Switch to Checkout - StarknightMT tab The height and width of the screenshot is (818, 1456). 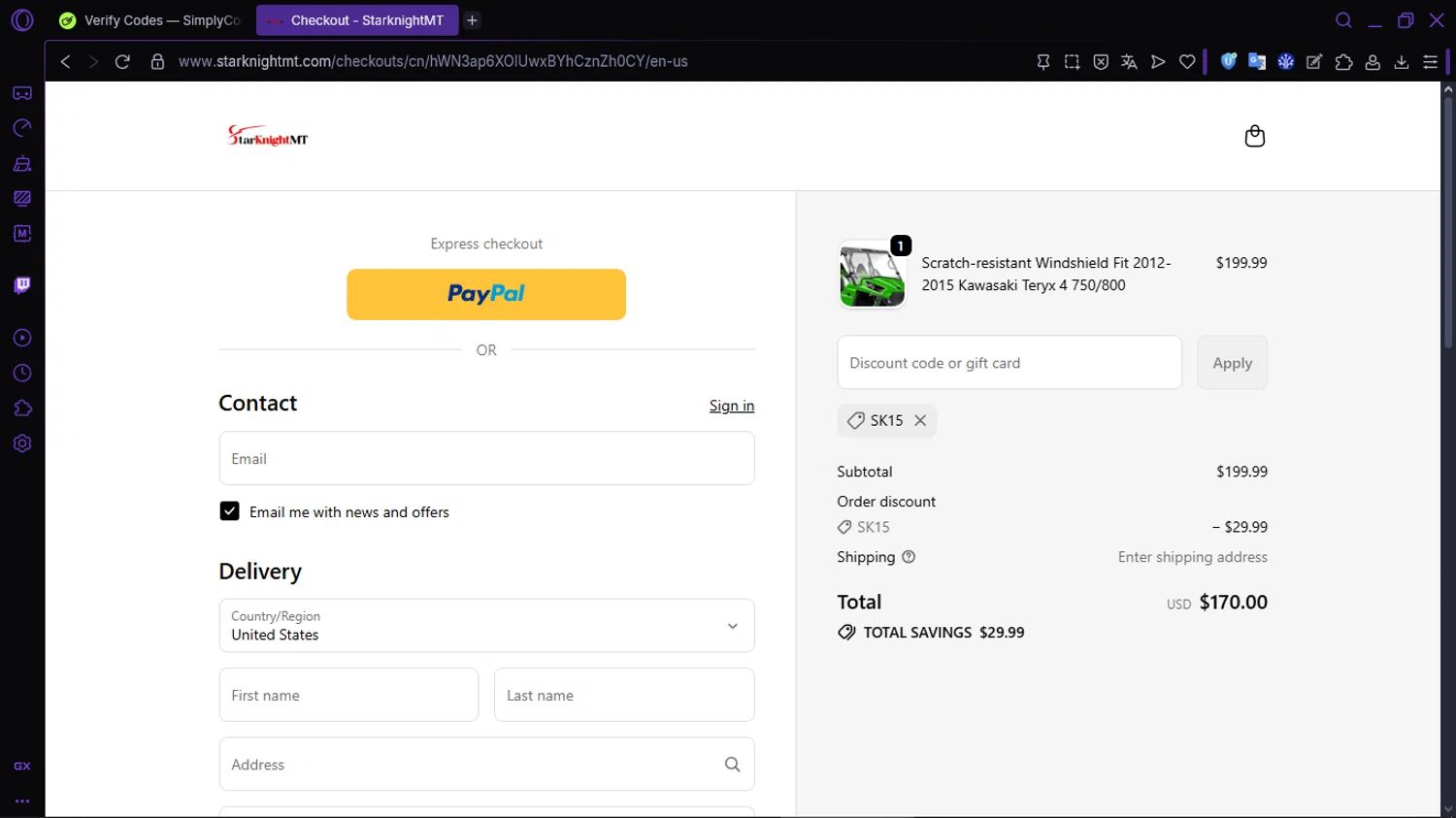356,20
